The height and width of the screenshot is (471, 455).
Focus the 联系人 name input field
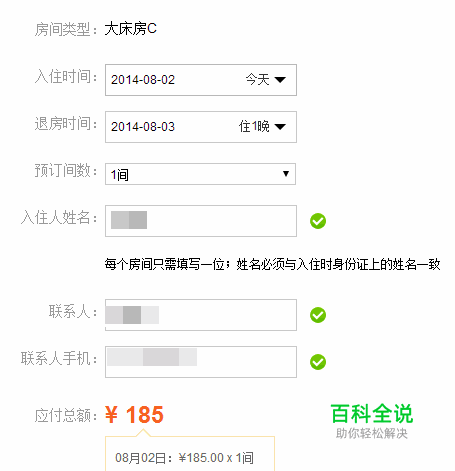(x=201, y=315)
